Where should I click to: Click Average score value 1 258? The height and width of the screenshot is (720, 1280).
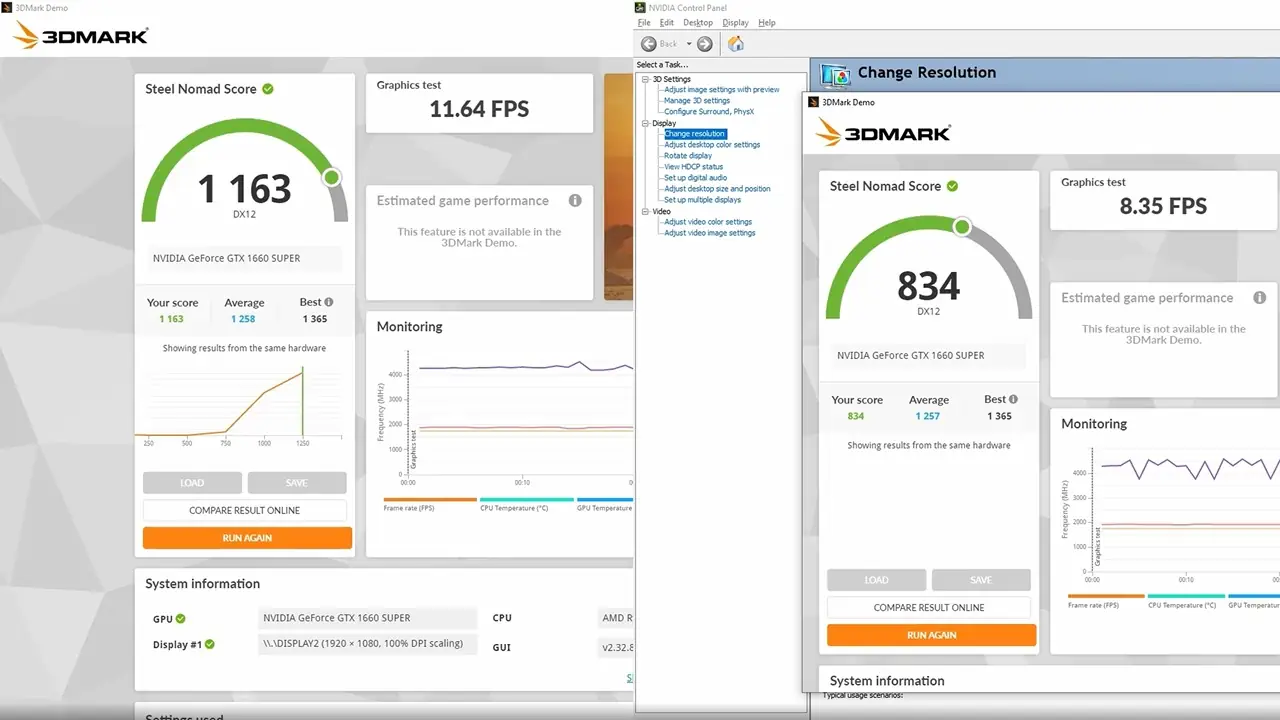click(x=243, y=319)
